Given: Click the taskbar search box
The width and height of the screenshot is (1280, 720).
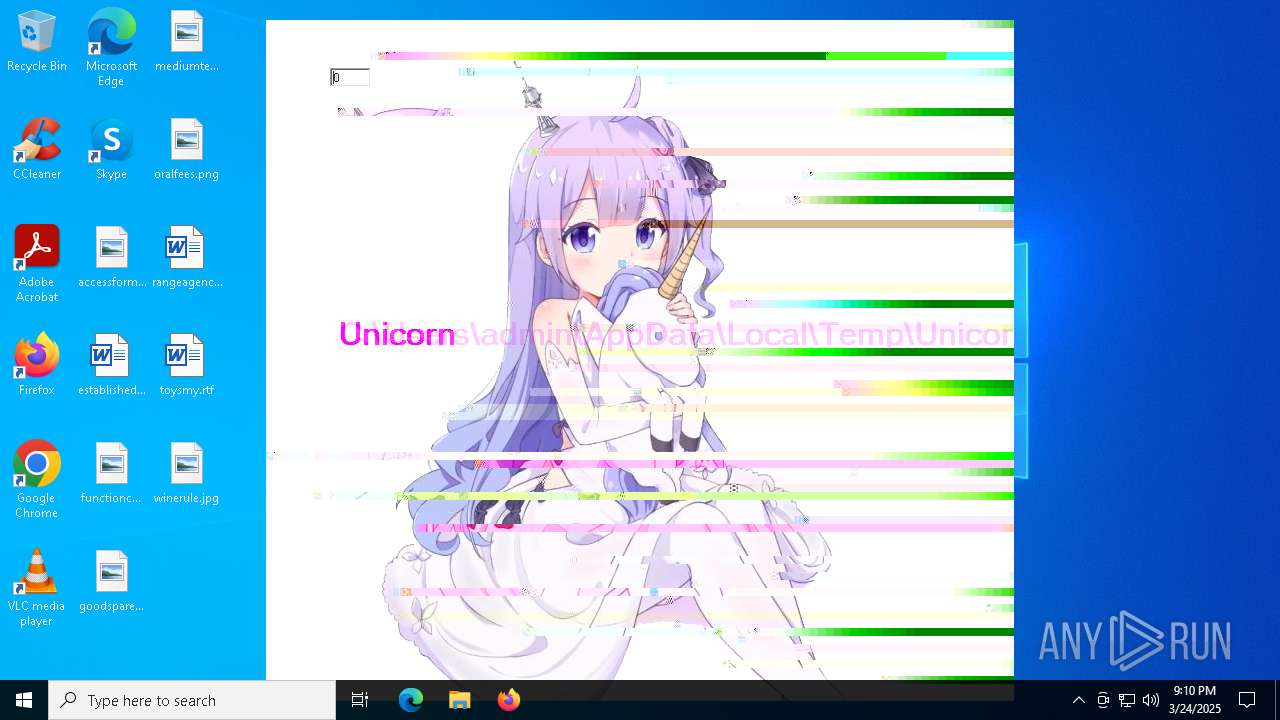Looking at the screenshot, I should (x=192, y=700).
